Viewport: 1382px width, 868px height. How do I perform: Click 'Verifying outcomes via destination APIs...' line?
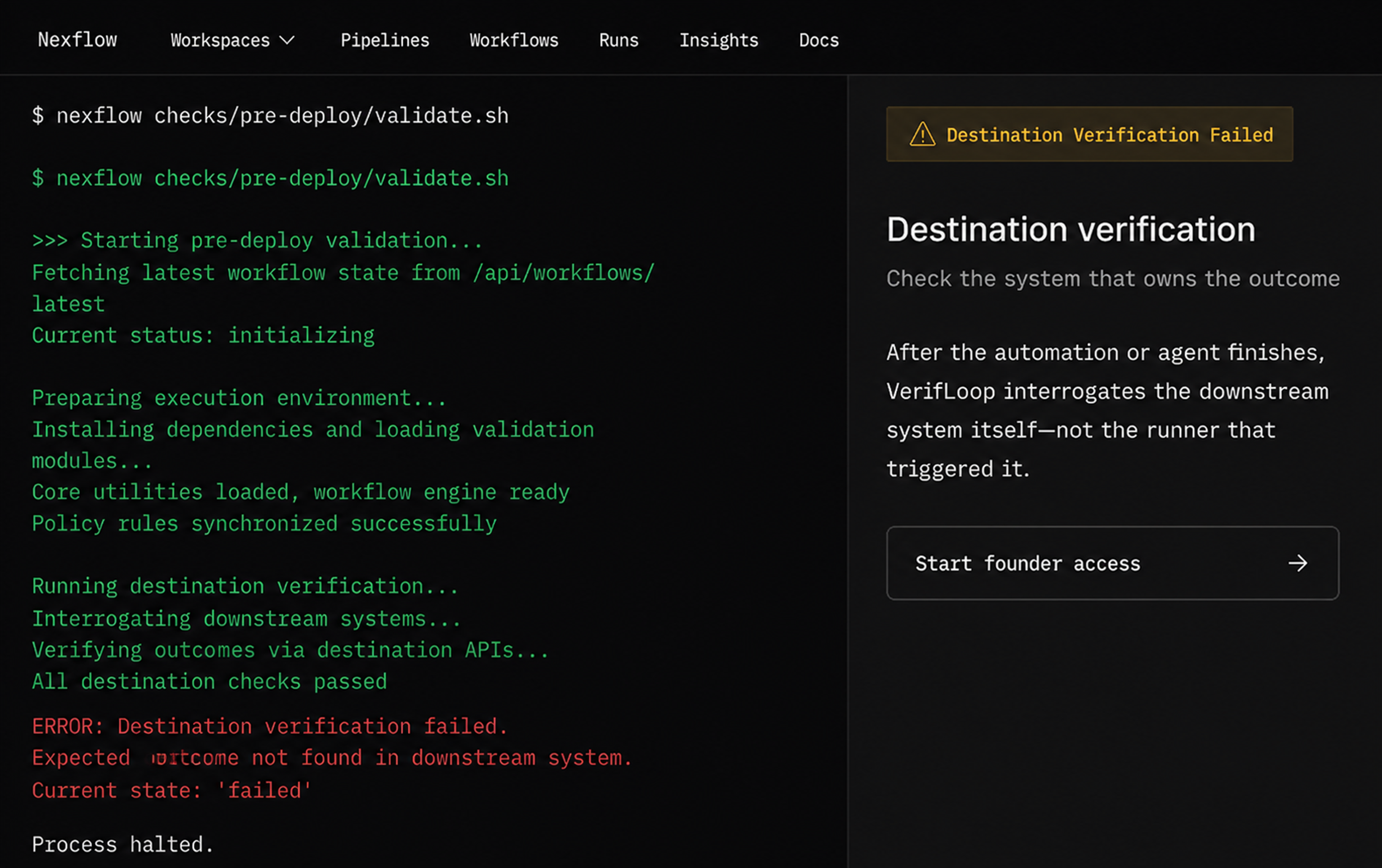point(290,650)
